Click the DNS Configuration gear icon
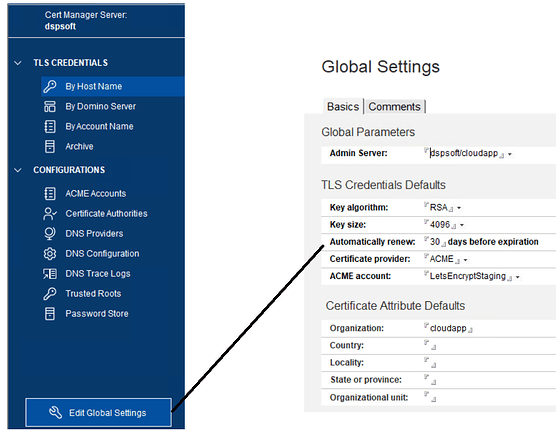The height and width of the screenshot is (431, 556). (50, 254)
